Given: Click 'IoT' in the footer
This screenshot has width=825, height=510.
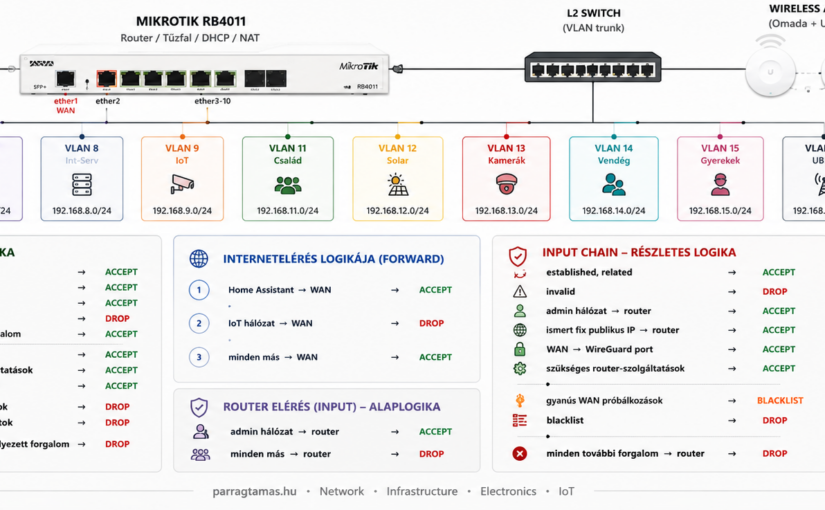Looking at the screenshot, I should point(566,492).
